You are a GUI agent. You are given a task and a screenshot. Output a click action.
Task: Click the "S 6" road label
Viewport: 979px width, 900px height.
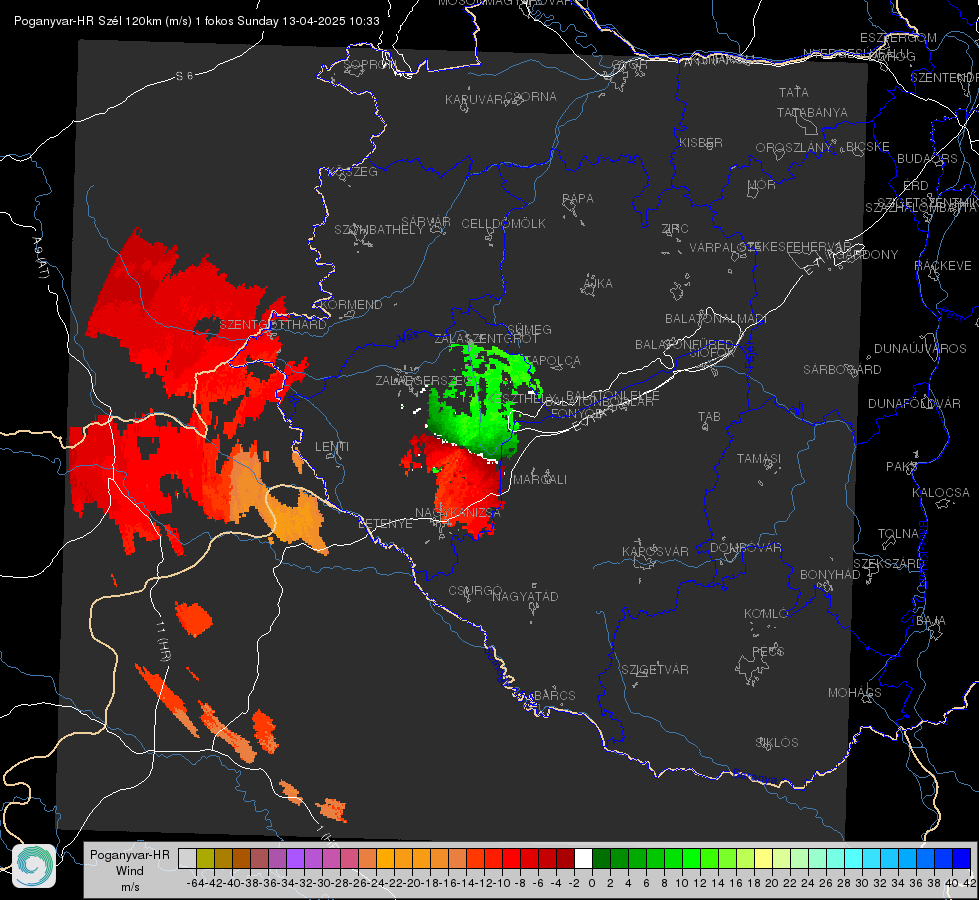click(x=184, y=76)
